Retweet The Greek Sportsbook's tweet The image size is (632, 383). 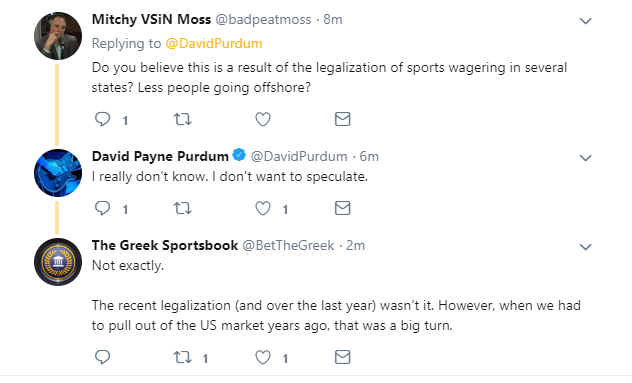[x=183, y=357]
